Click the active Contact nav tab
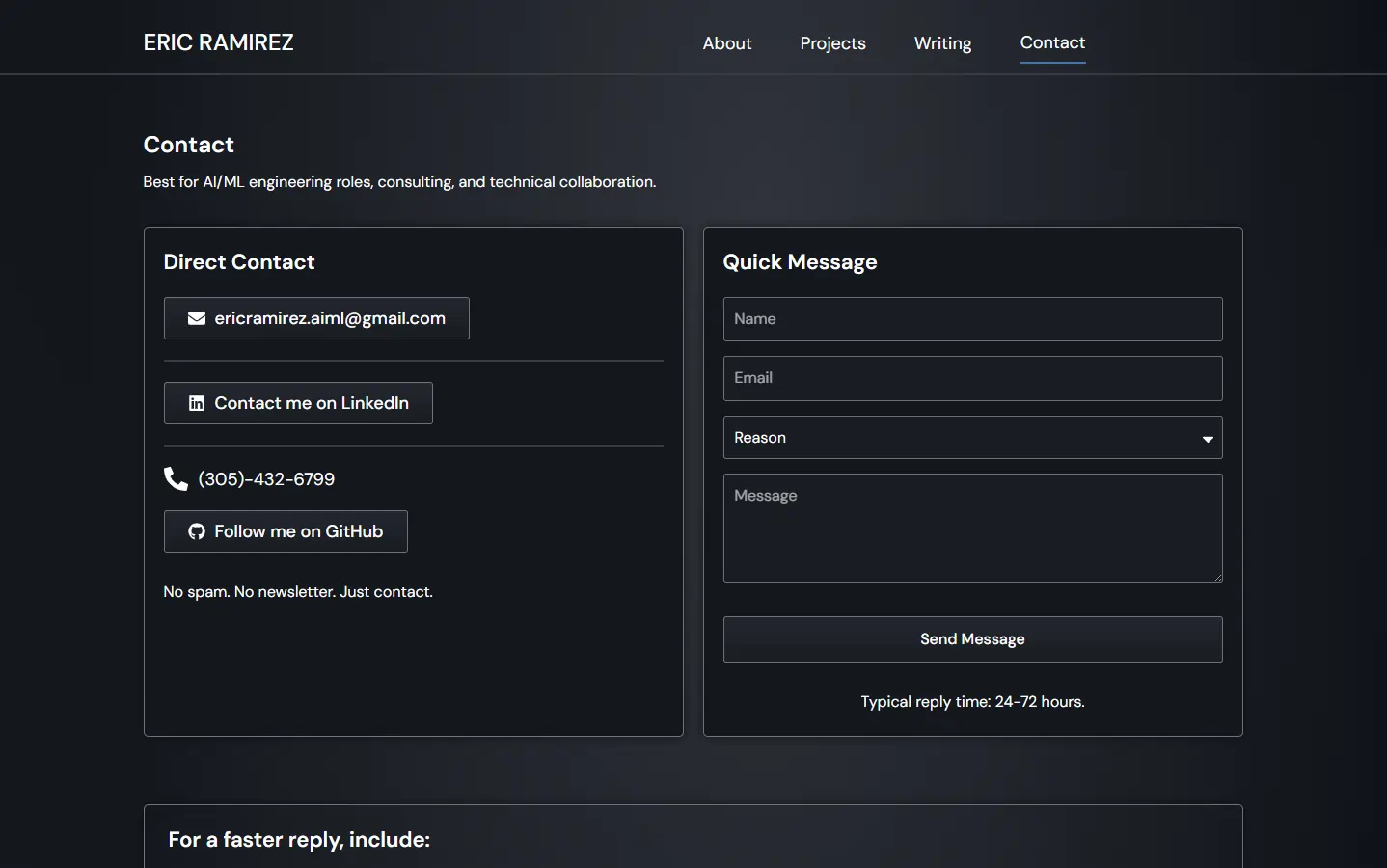 1052,43
